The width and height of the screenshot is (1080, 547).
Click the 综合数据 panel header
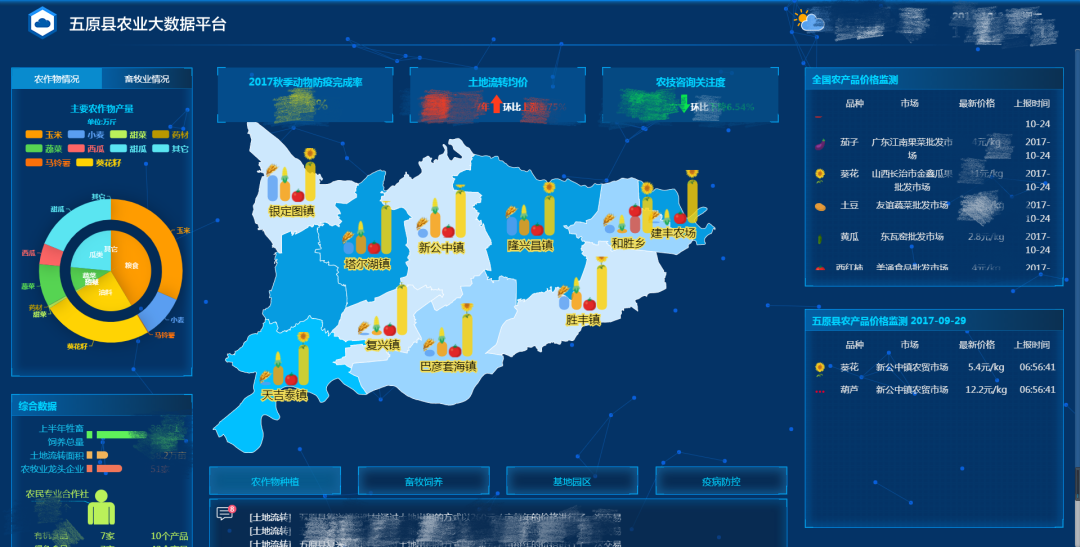102,406
